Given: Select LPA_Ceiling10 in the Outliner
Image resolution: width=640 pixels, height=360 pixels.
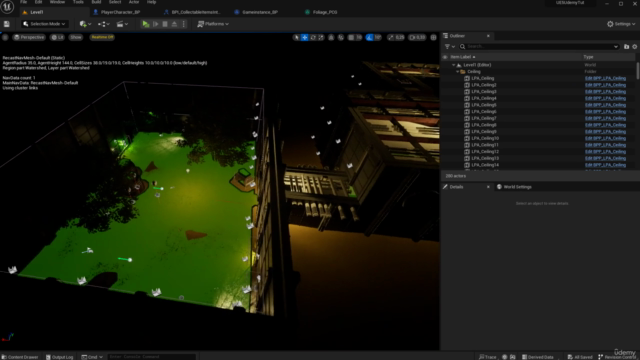Looking at the screenshot, I should tap(485, 138).
